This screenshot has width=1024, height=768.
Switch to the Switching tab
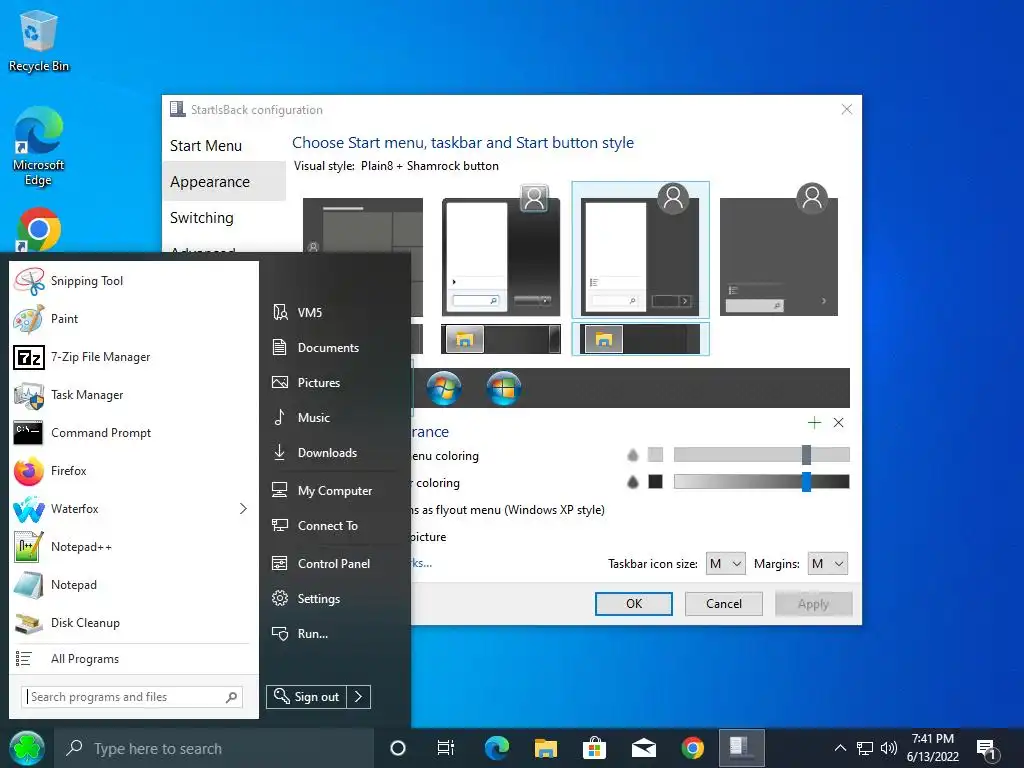point(224,217)
